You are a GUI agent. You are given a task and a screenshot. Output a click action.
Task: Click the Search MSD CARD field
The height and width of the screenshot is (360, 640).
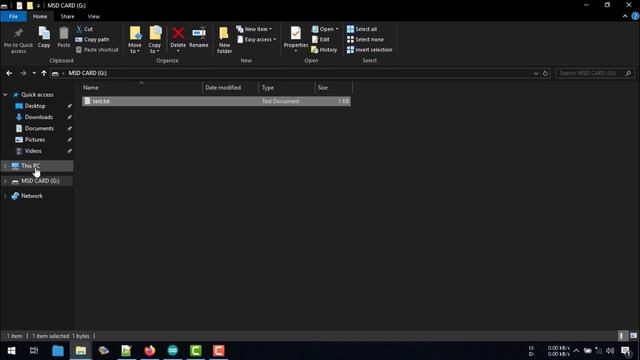point(594,73)
